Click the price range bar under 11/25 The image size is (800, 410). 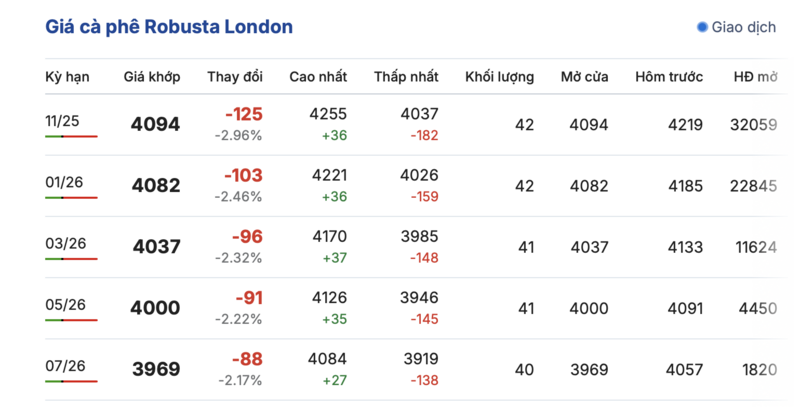pos(71,136)
